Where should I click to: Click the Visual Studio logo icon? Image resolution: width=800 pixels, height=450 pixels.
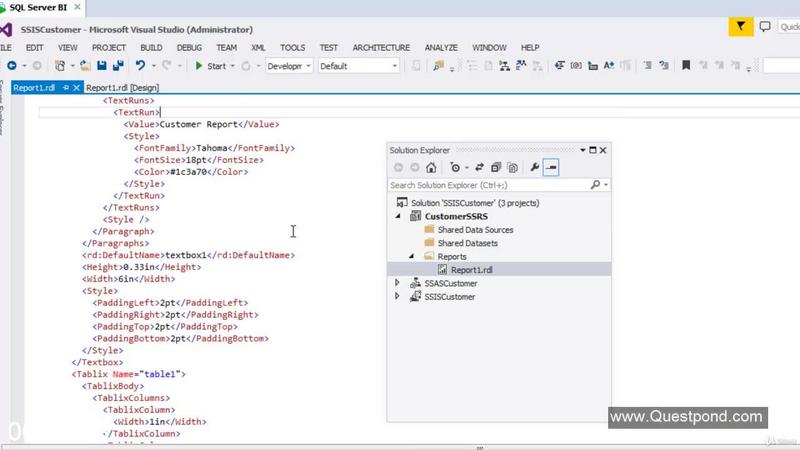[6, 30]
